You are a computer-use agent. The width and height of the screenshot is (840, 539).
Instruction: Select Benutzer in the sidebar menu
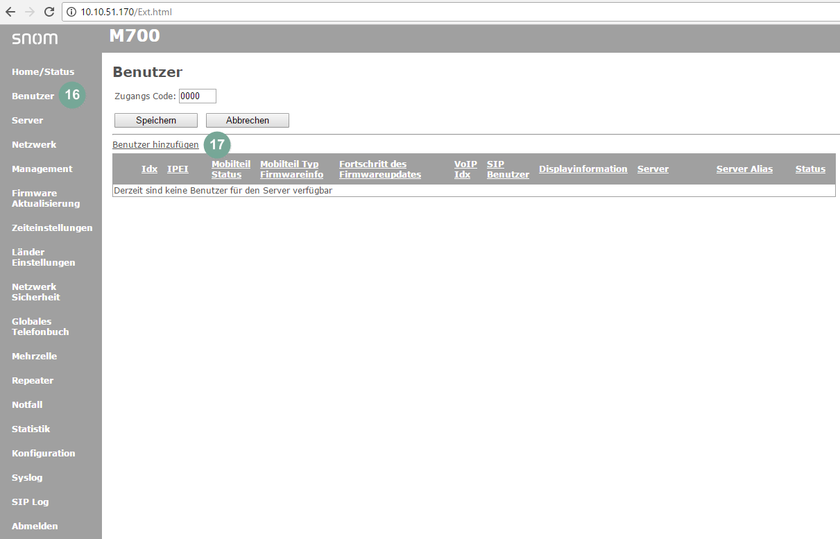pyautogui.click(x=33, y=96)
